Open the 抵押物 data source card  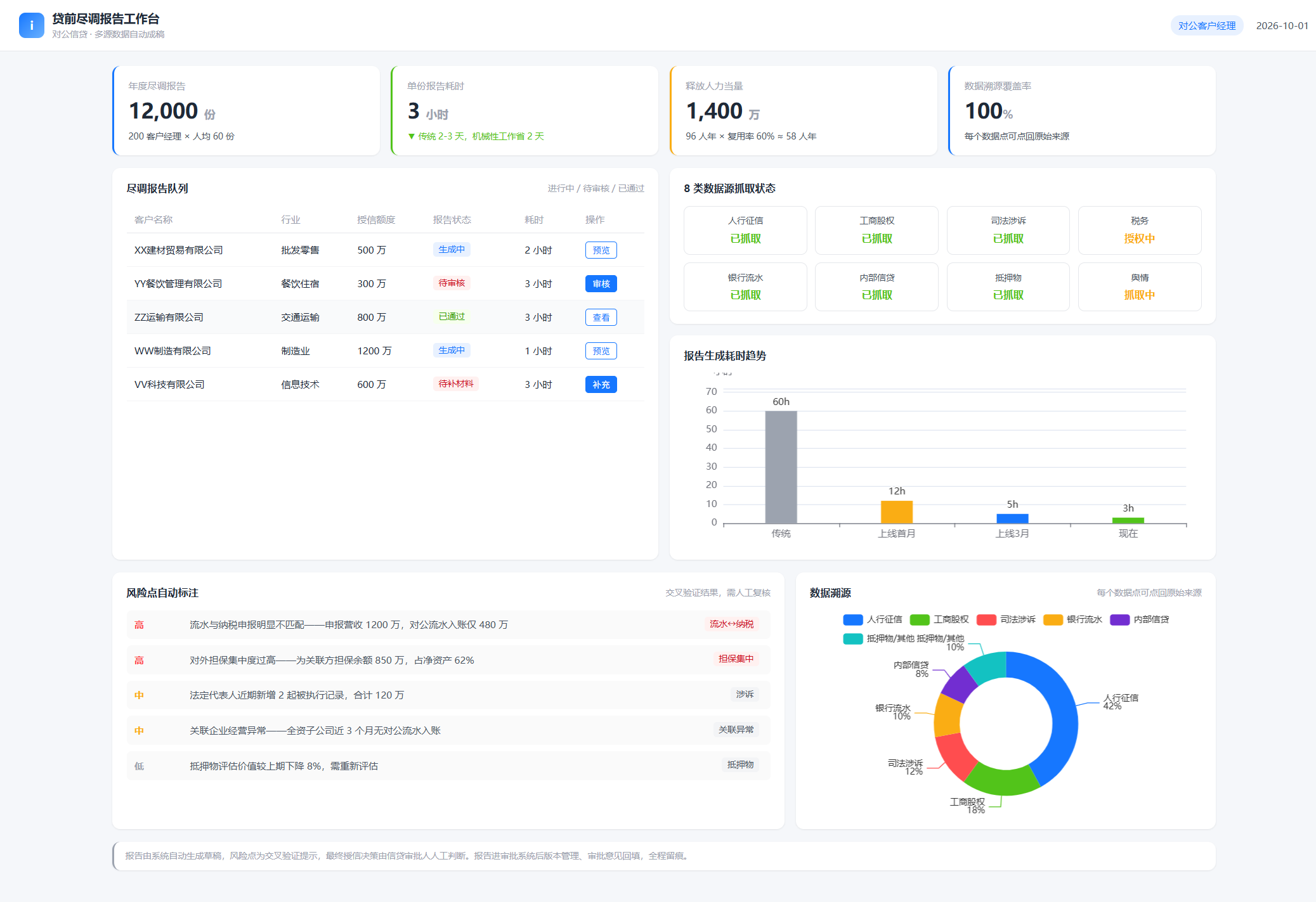1008,287
